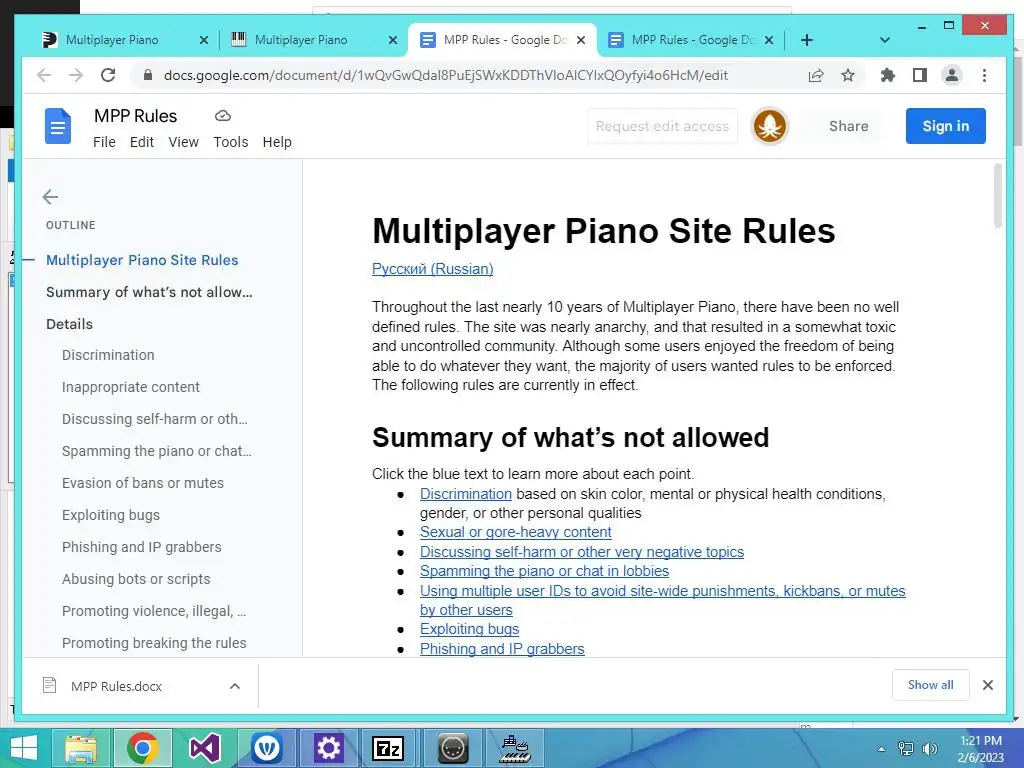Open the tab search chevron
The width and height of the screenshot is (1024, 768).
click(885, 40)
